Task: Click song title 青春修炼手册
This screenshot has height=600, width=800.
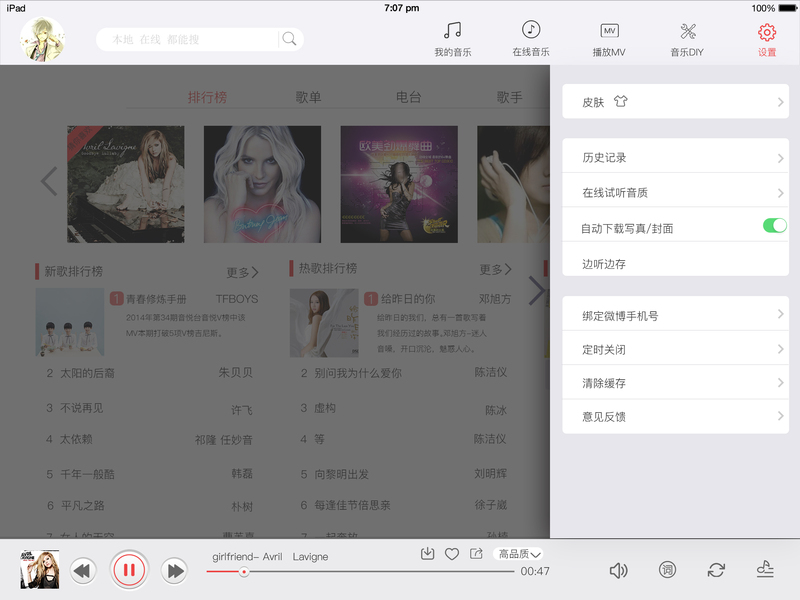Action: tap(156, 299)
